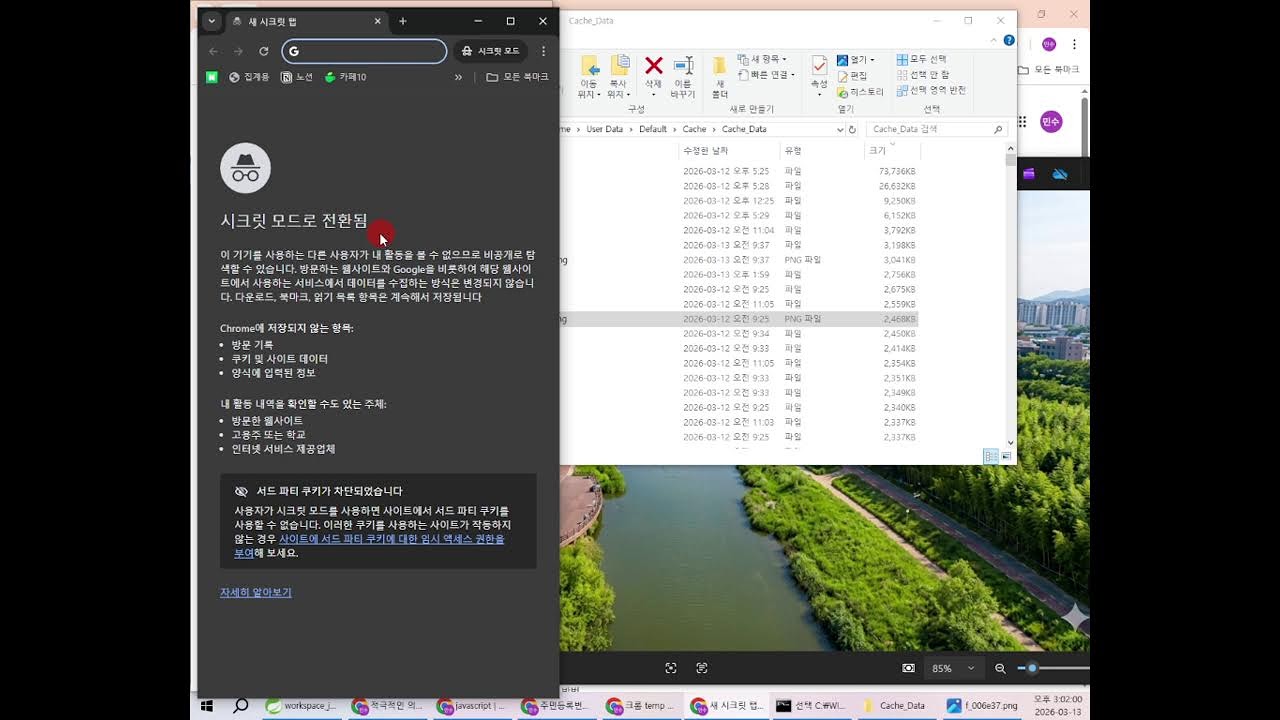
Task: Open the tab search dropdown in the incognito Chrome window
Action: click(x=211, y=21)
